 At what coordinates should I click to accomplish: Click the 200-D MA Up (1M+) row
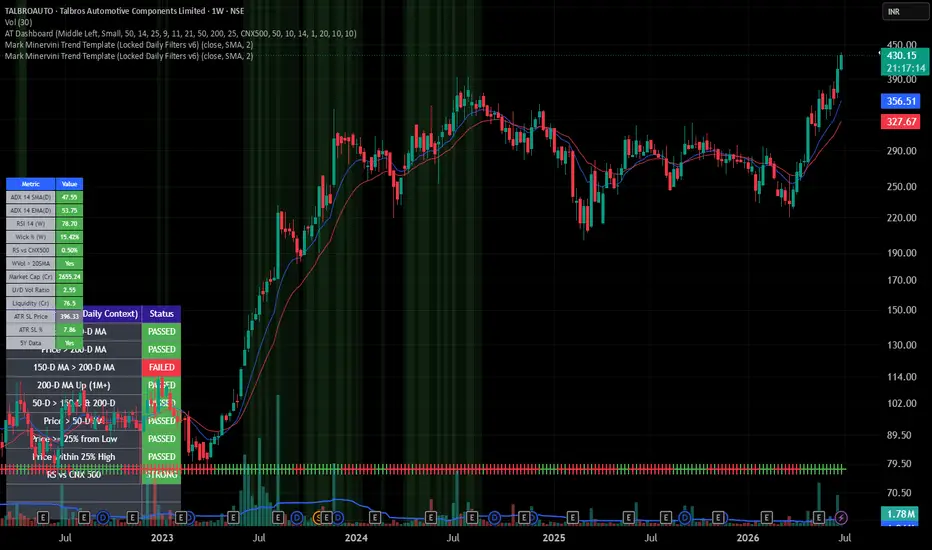[x=74, y=385]
